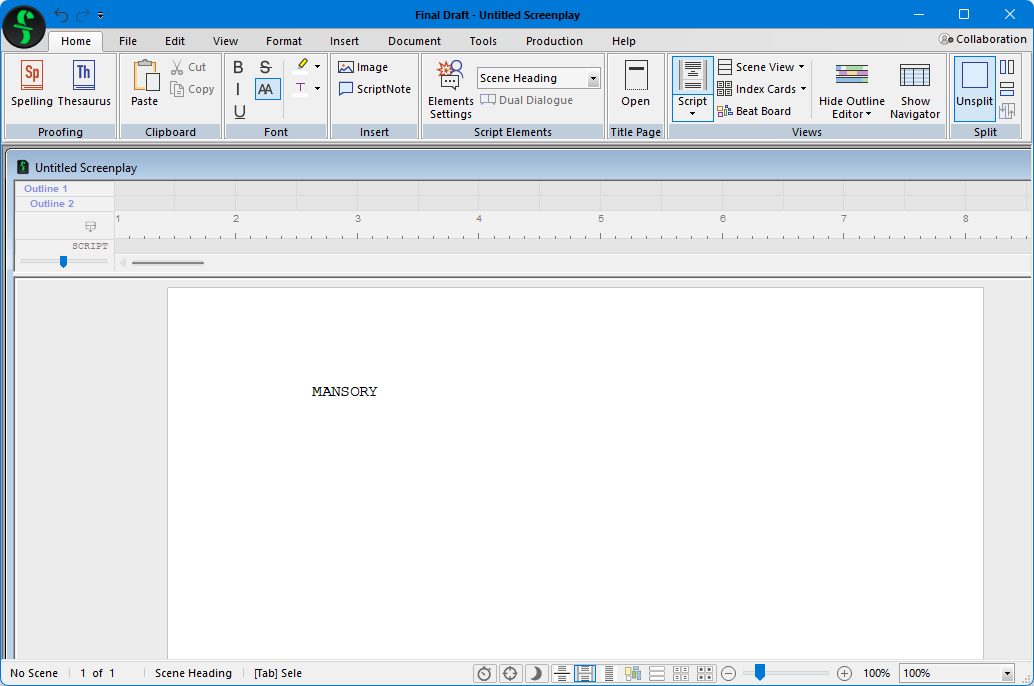Click the Paste button

point(145,84)
